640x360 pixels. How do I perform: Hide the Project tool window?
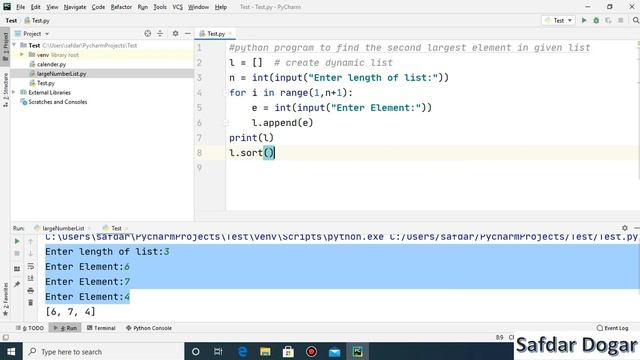pyautogui.click(x=188, y=33)
